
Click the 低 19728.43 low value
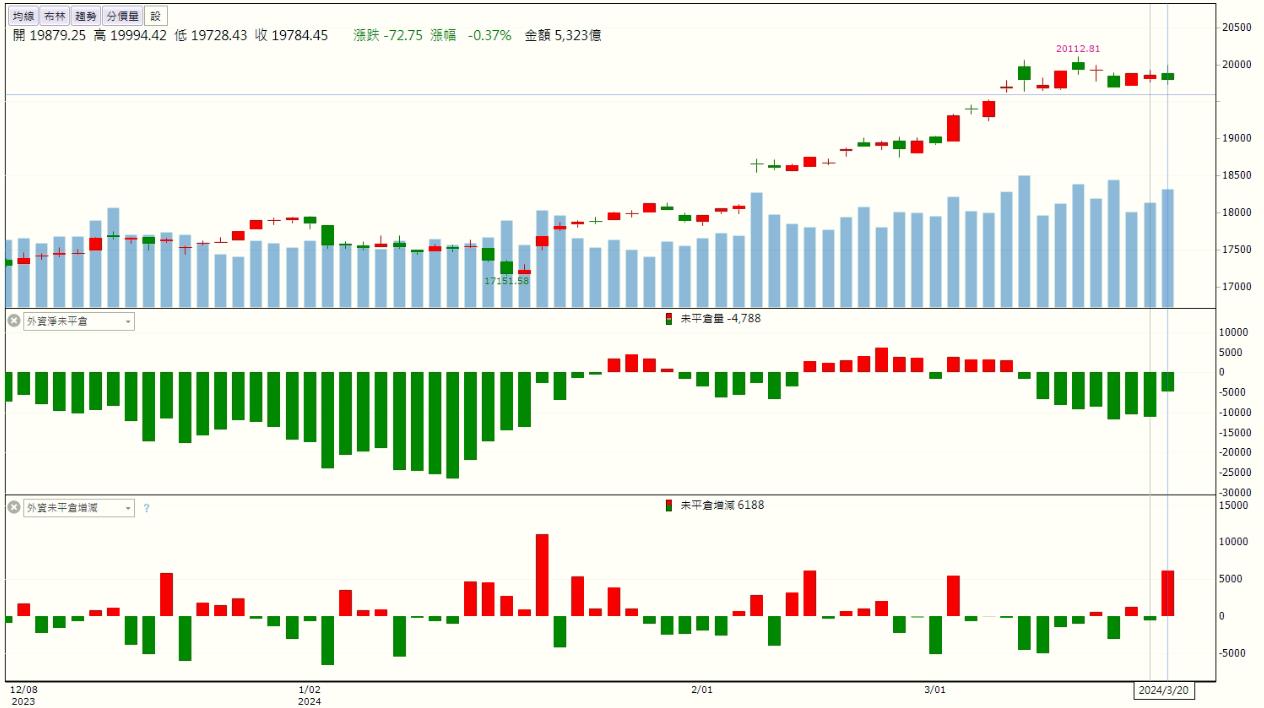[x=210, y=35]
